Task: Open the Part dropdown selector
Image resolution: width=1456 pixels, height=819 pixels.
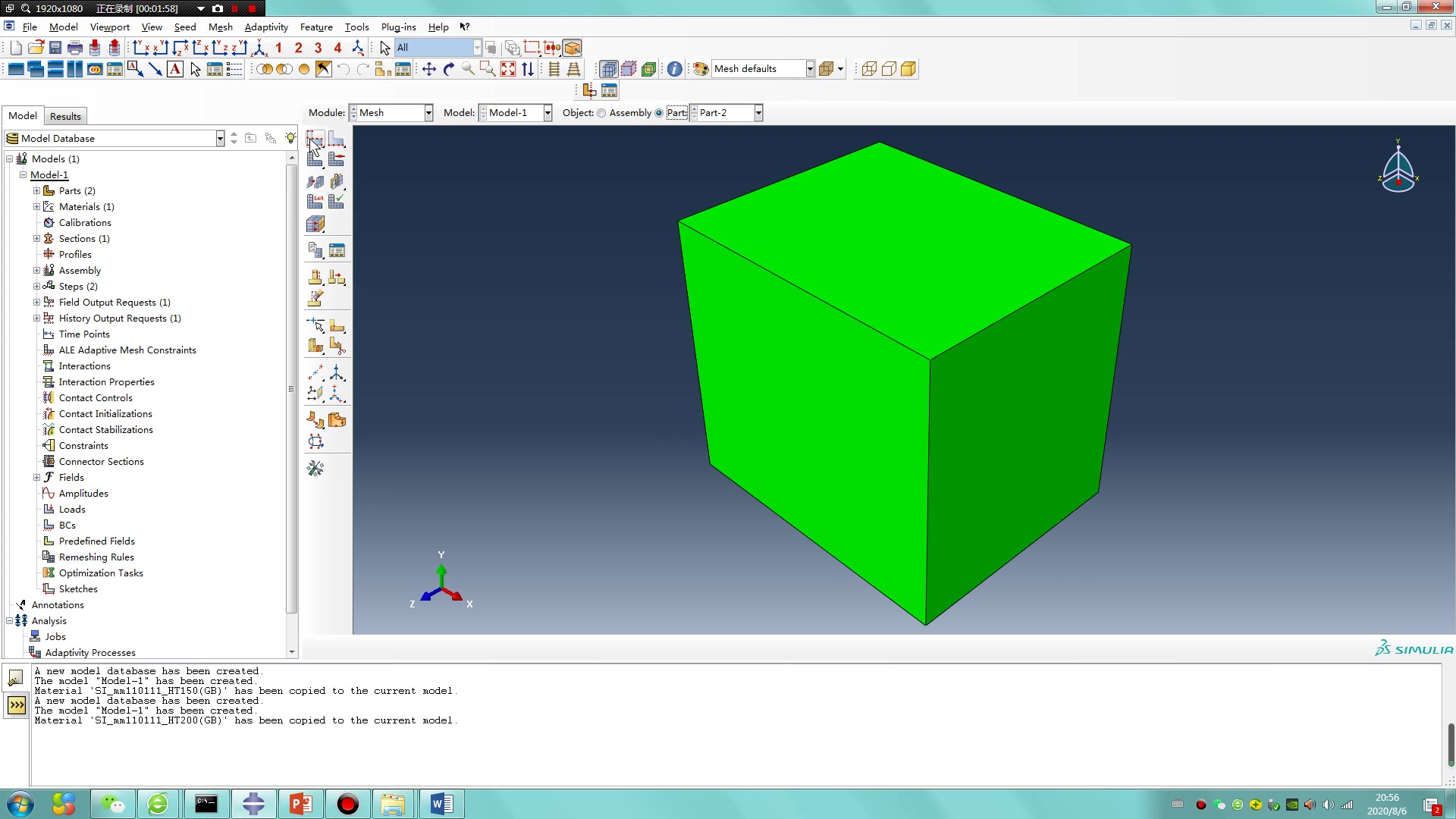Action: 758,112
